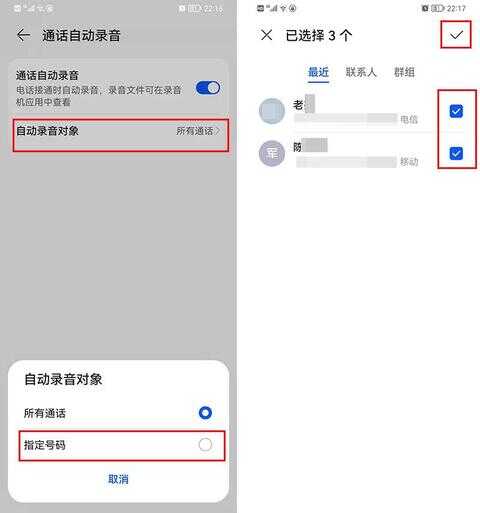The height and width of the screenshot is (513, 480).
Task: Tap the avatar of contact 老
Action: [x=272, y=111]
